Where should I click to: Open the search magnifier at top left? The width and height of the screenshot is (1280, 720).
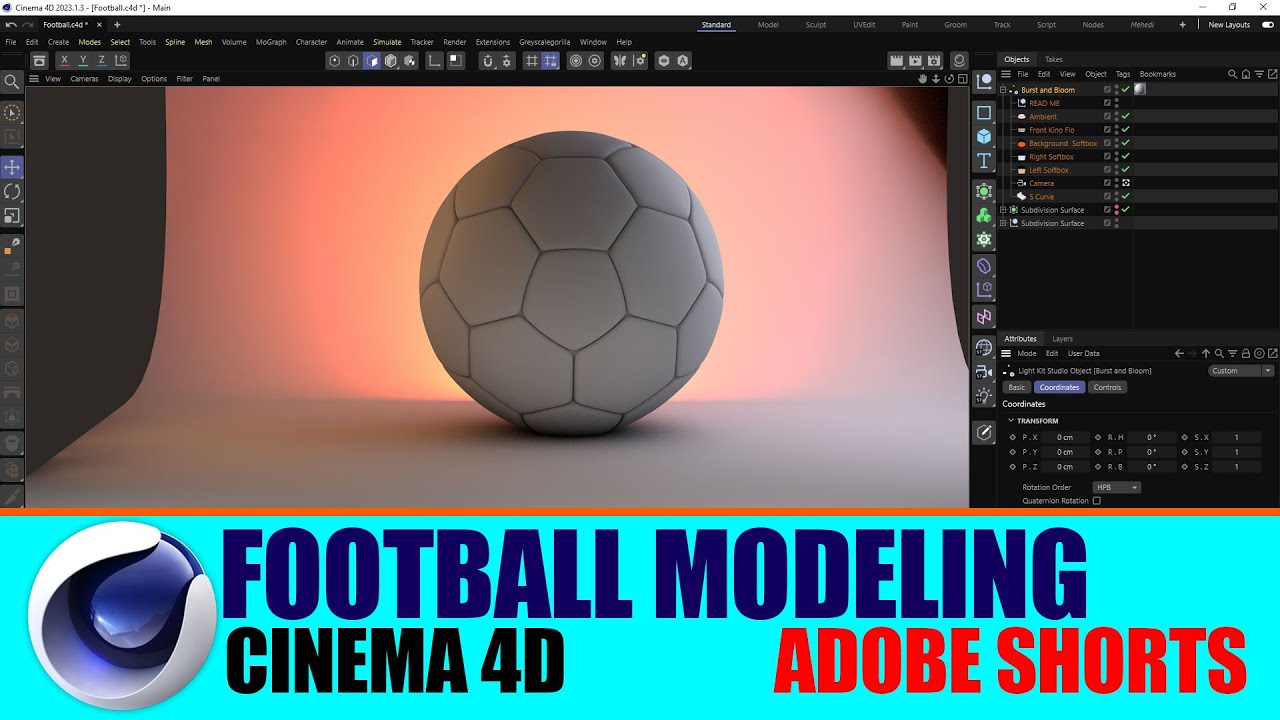(x=12, y=82)
